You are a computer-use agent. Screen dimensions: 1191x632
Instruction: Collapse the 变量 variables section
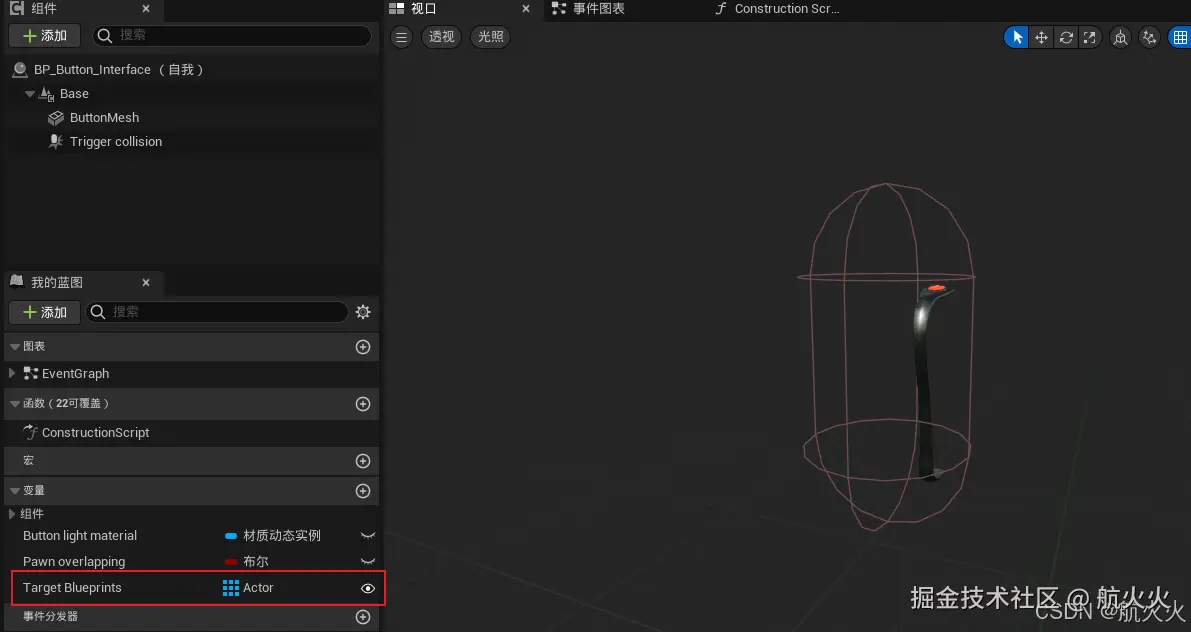coord(13,490)
